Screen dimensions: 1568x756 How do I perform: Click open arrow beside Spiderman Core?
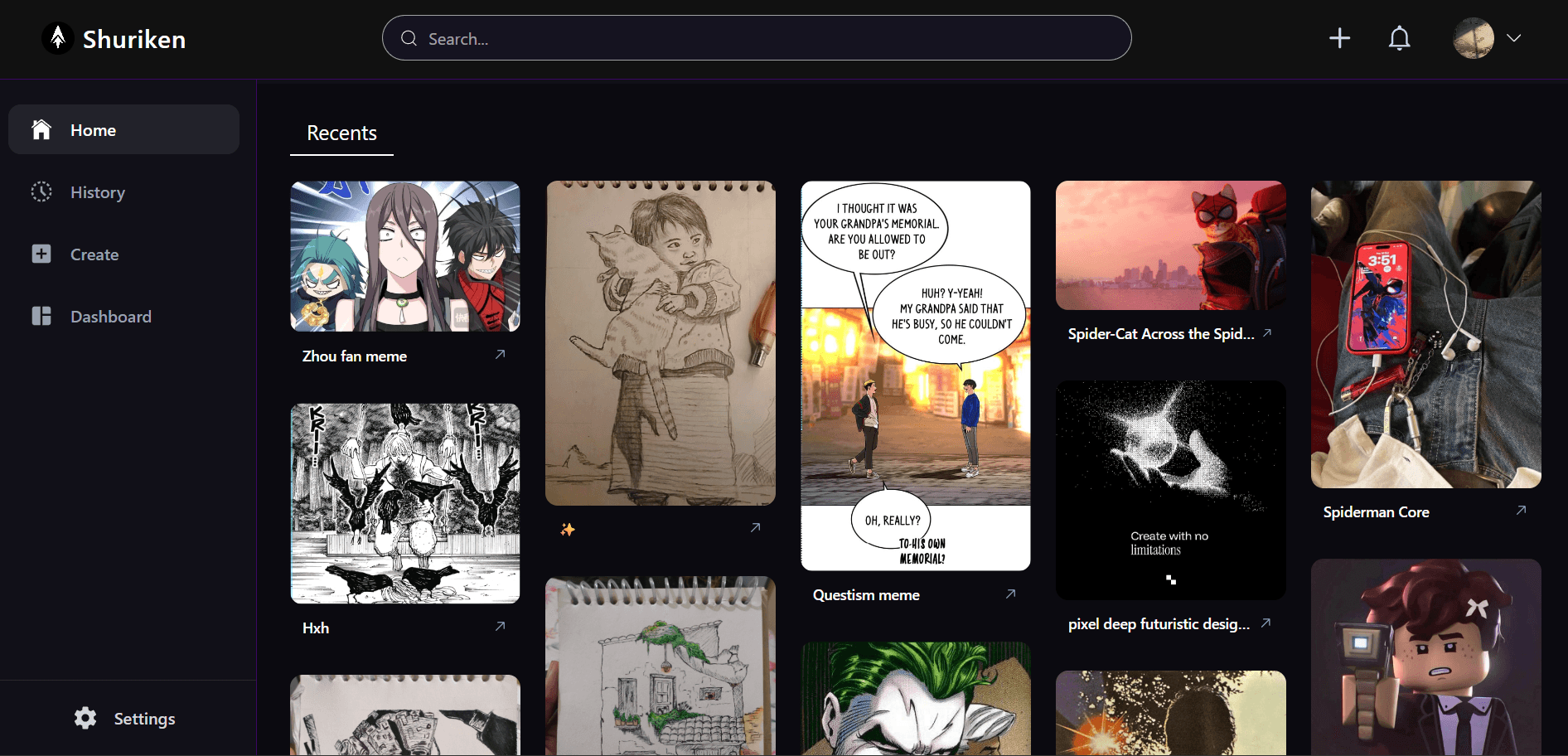tap(1521, 511)
